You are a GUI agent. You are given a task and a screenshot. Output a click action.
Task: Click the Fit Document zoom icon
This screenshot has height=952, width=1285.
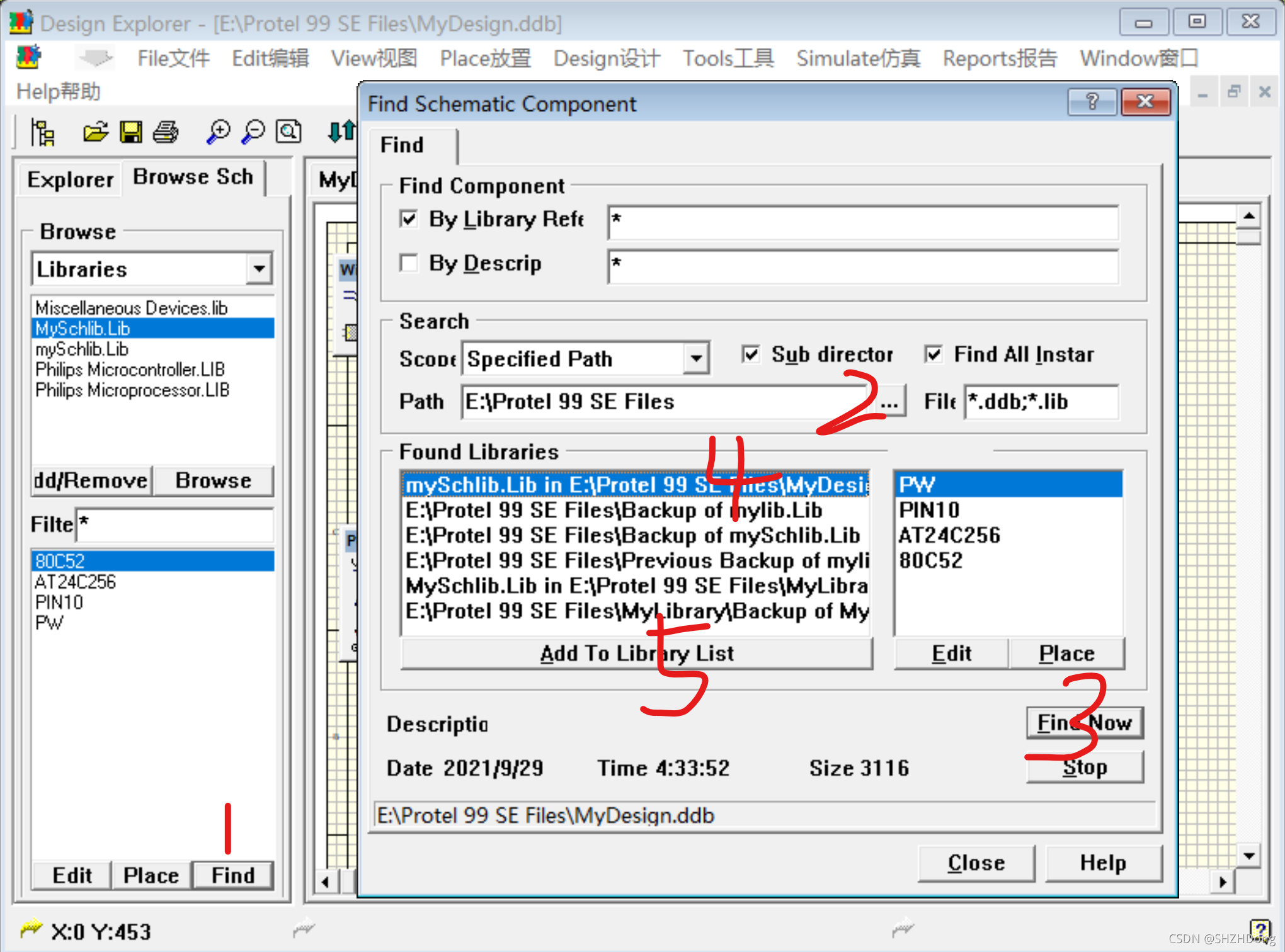tap(288, 132)
